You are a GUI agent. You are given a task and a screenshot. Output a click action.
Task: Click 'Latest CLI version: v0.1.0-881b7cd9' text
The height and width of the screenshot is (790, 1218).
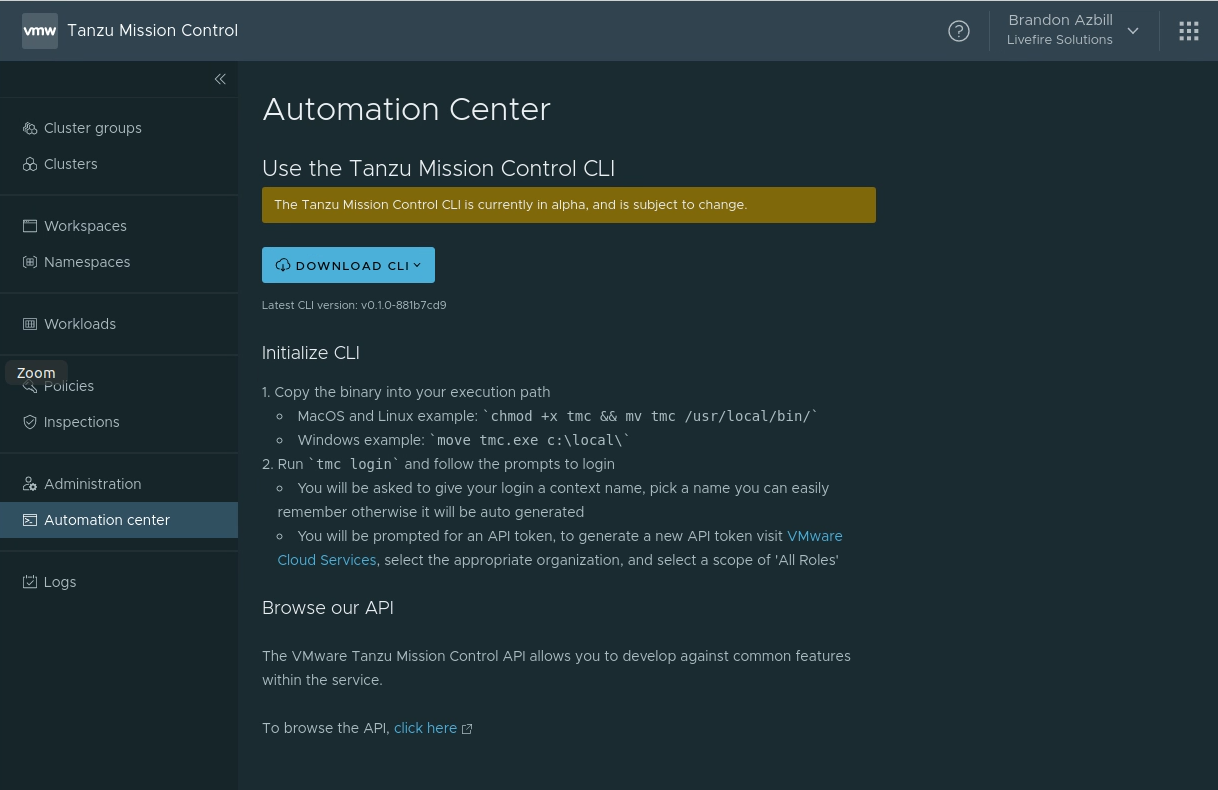354,305
